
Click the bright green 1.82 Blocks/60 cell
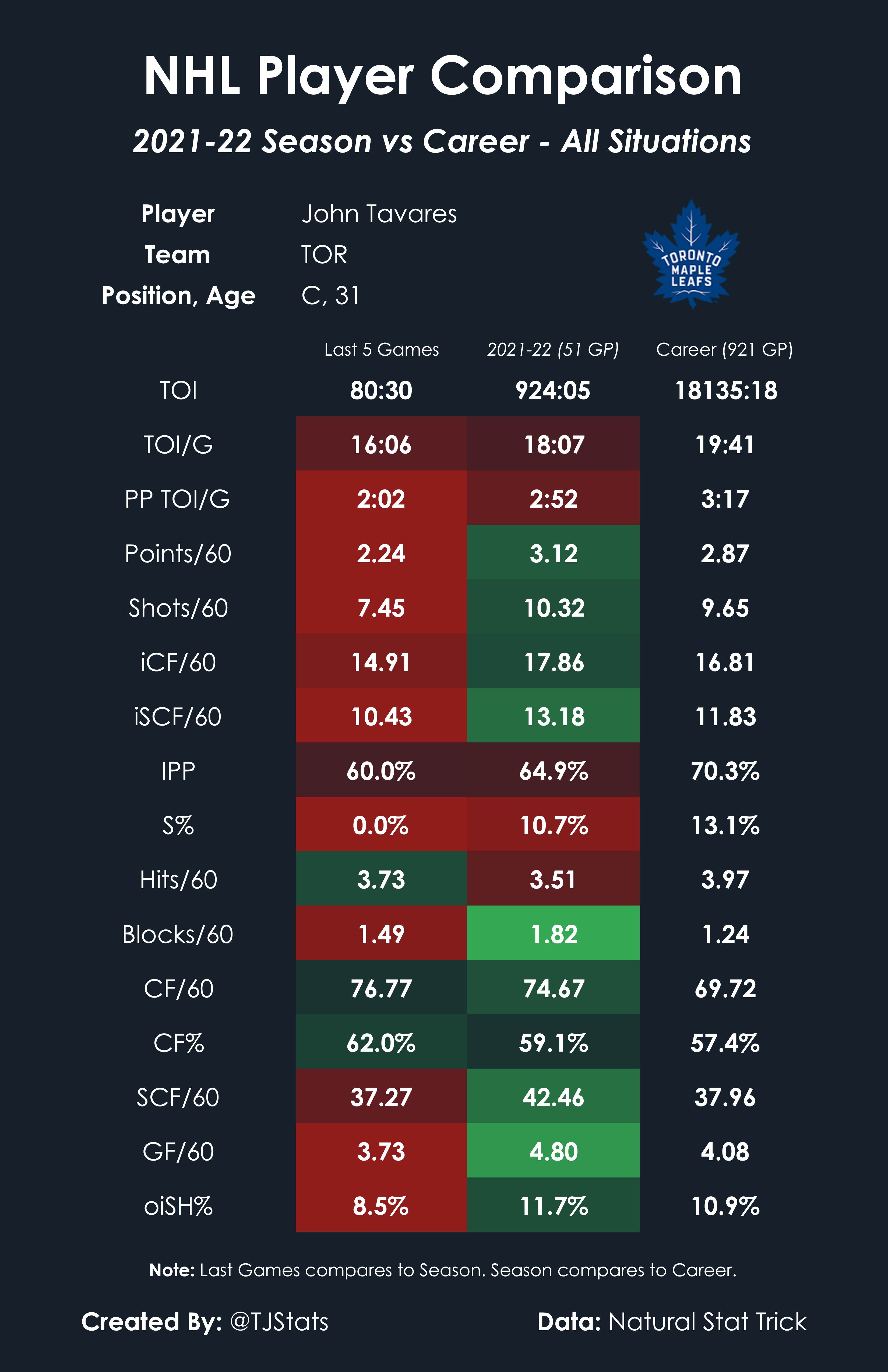click(553, 933)
